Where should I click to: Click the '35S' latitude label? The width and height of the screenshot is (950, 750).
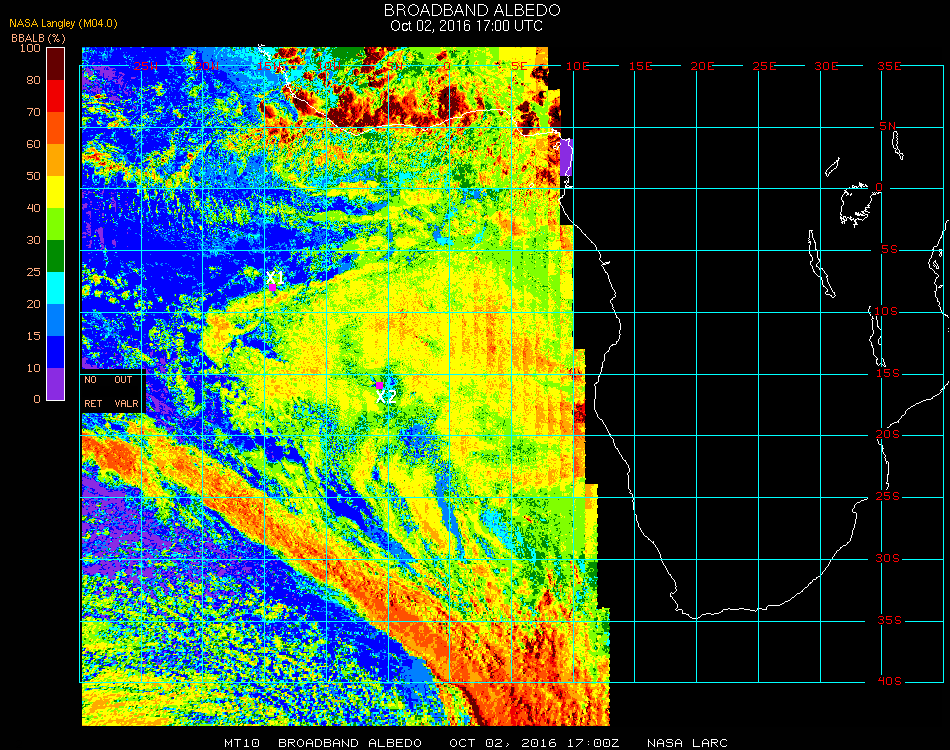pyautogui.click(x=889, y=620)
